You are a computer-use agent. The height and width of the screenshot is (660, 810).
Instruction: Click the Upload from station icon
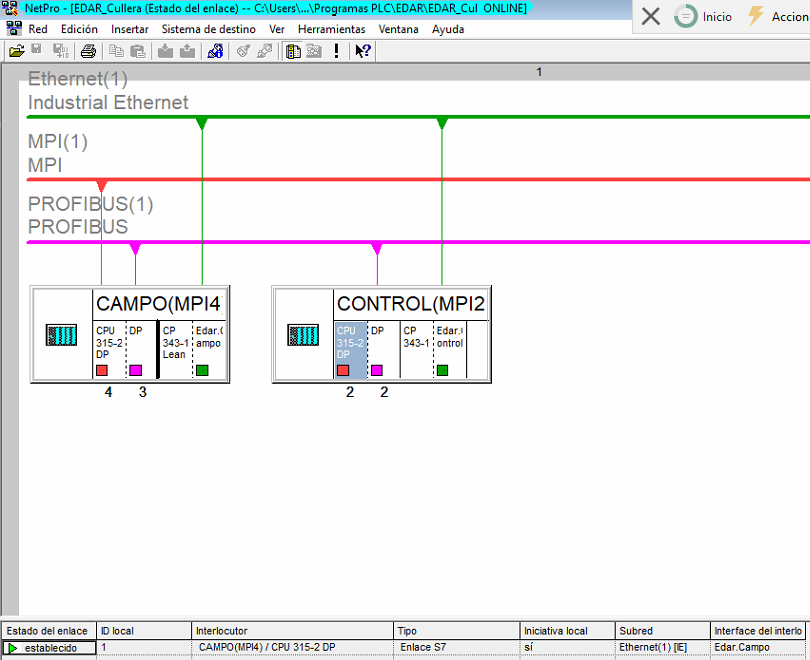pos(187,51)
